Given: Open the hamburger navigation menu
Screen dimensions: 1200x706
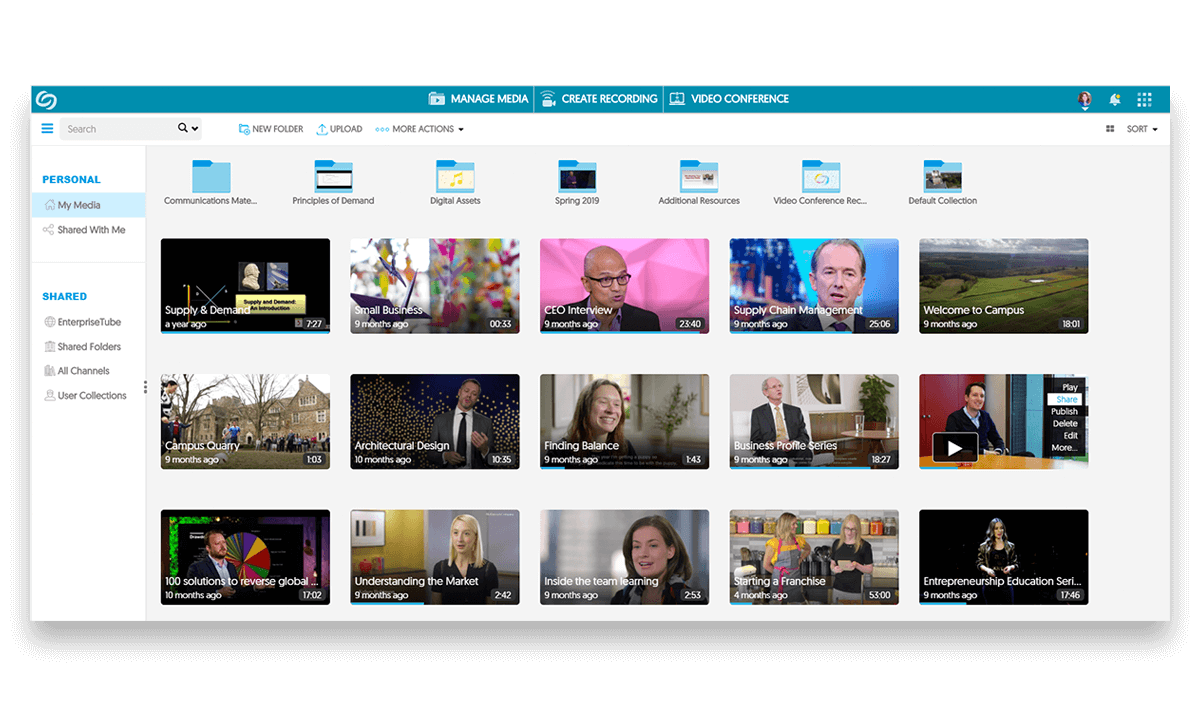Looking at the screenshot, I should 47,128.
